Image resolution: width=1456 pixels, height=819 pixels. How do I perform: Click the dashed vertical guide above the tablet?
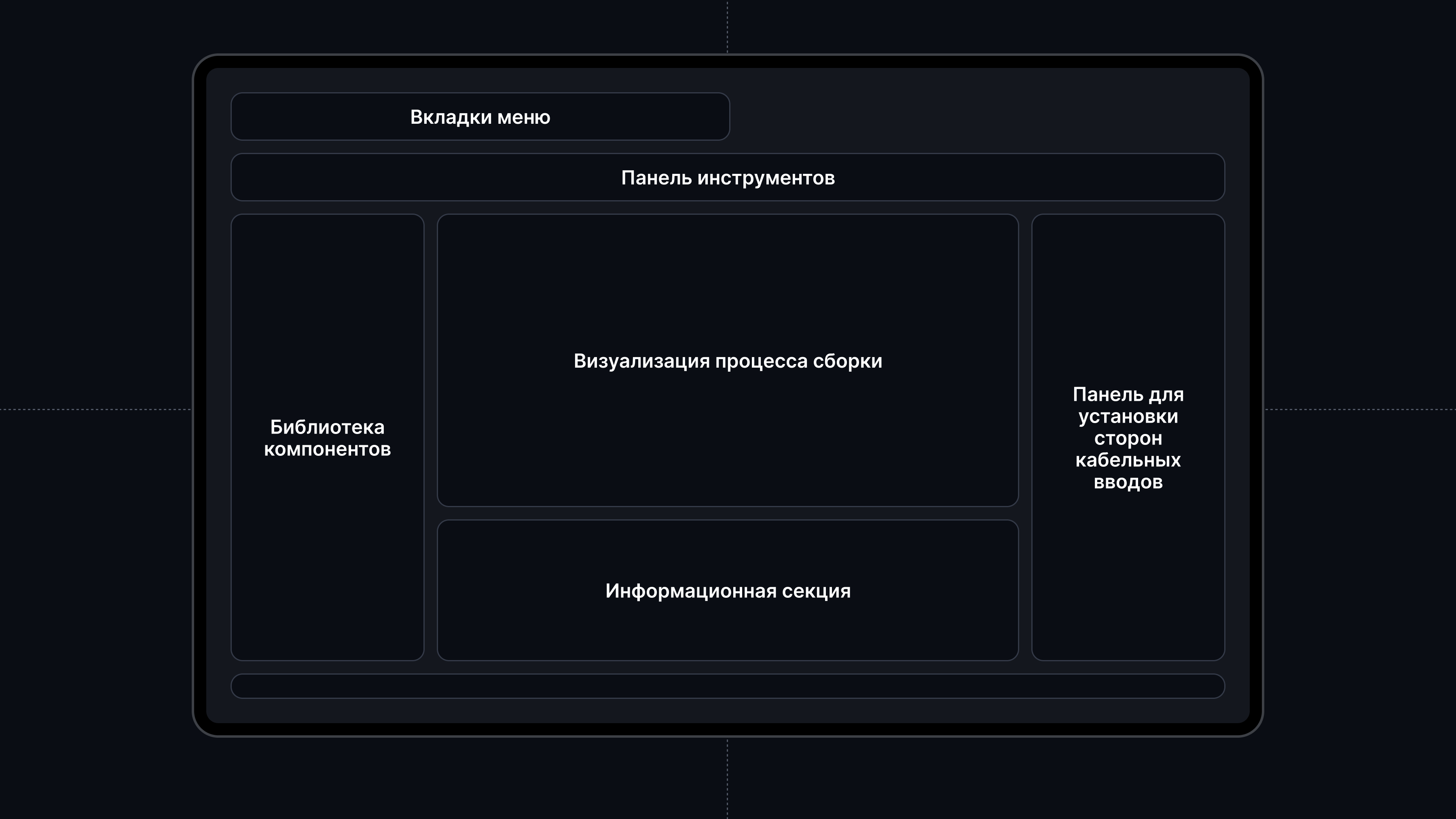coord(728,27)
